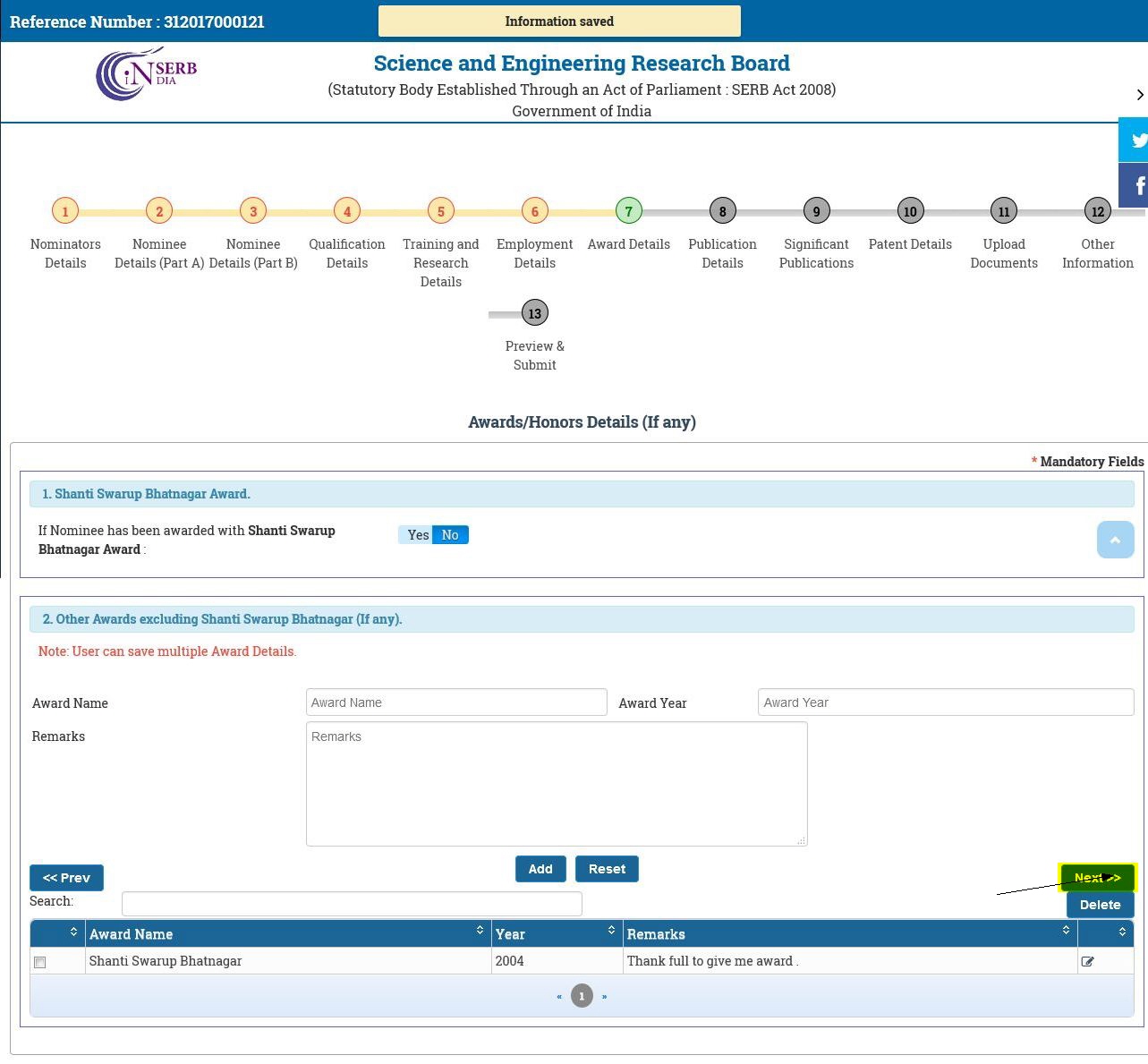Viewport: 1148px width, 1064px height.
Task: Select step 8 Publication Details circle
Action: click(x=723, y=211)
